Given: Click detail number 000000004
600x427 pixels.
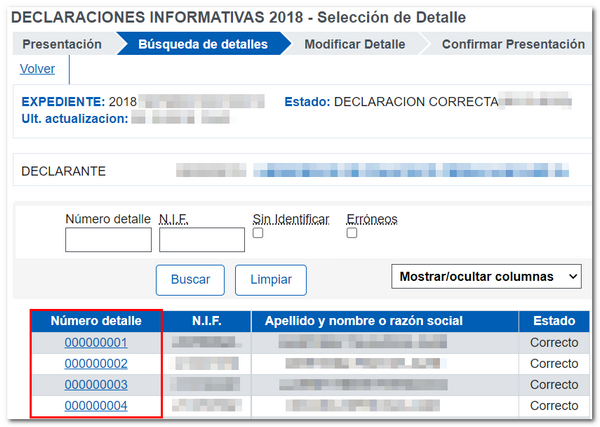Looking at the screenshot, I should click(x=96, y=406).
